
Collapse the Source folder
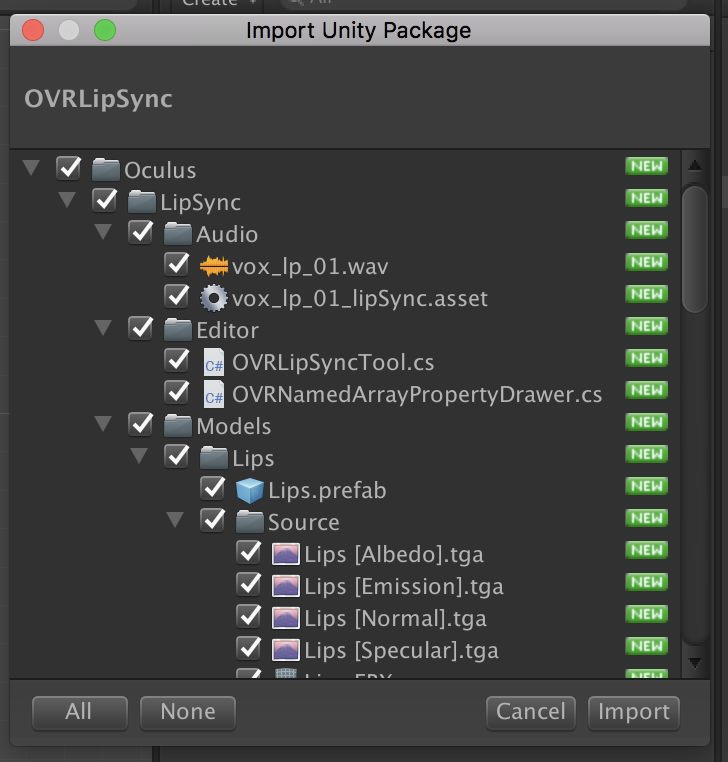point(175,520)
